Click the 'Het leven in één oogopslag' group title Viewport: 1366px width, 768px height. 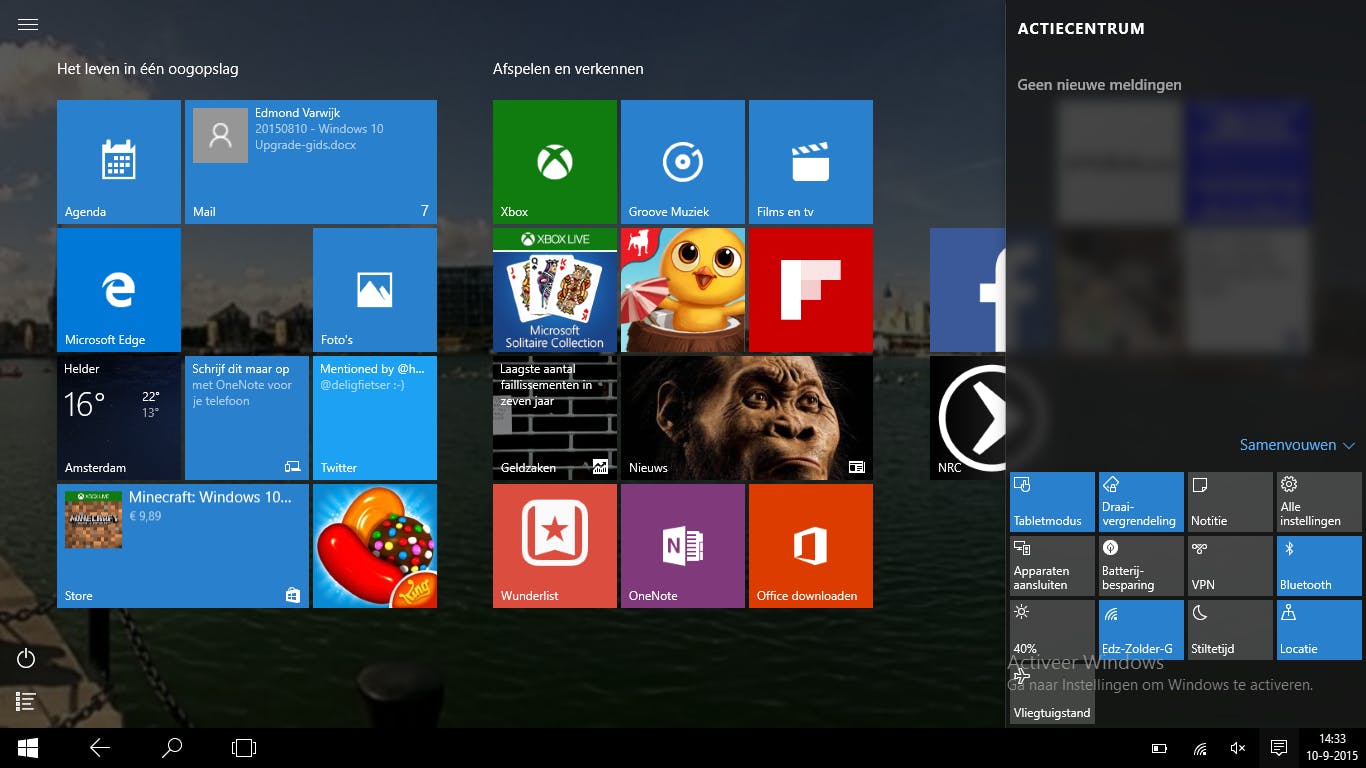148,69
